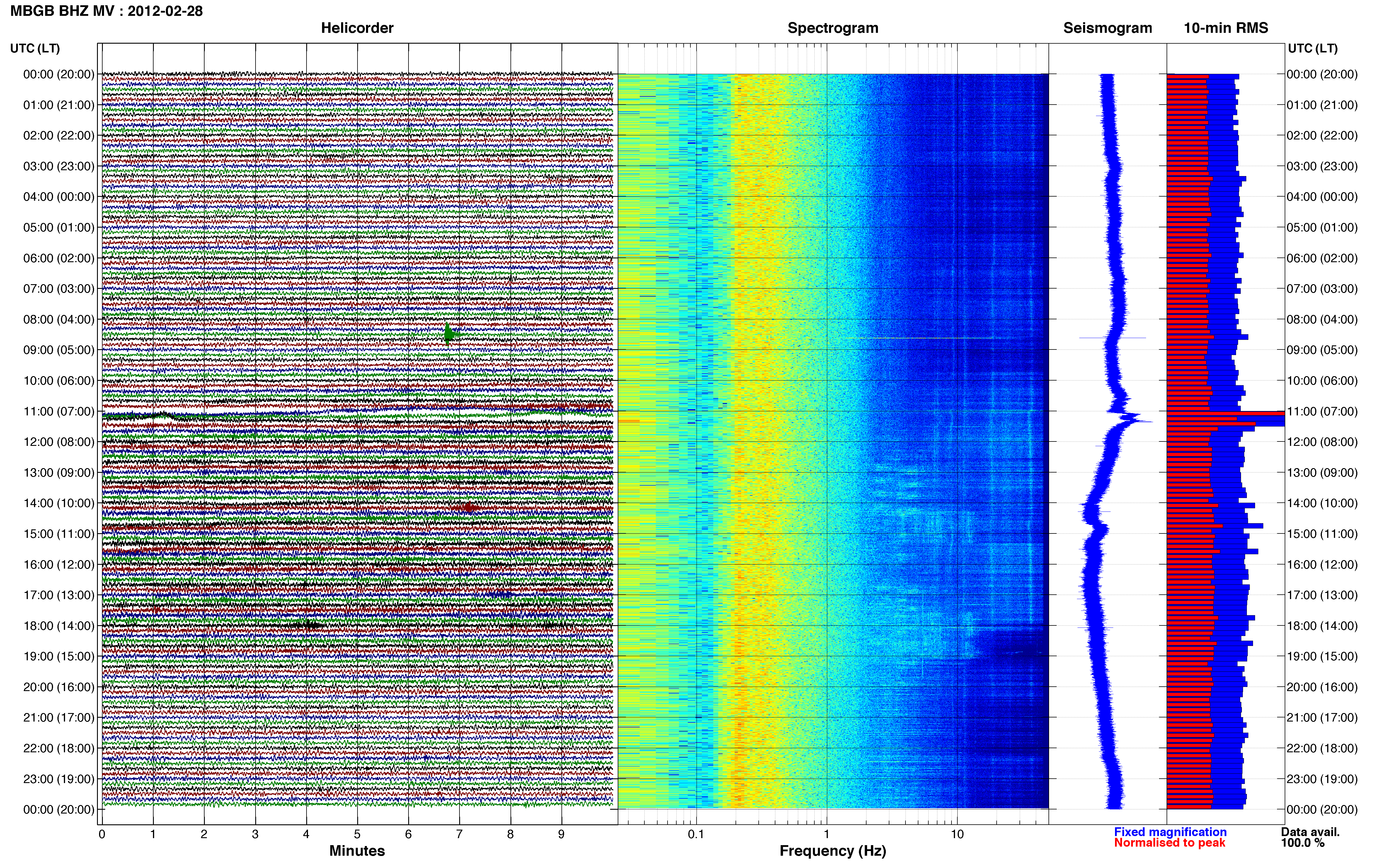Image resolution: width=1389 pixels, height=868 pixels.
Task: Click left-axis time label "09:00 (05:00)"
Action: coord(59,350)
